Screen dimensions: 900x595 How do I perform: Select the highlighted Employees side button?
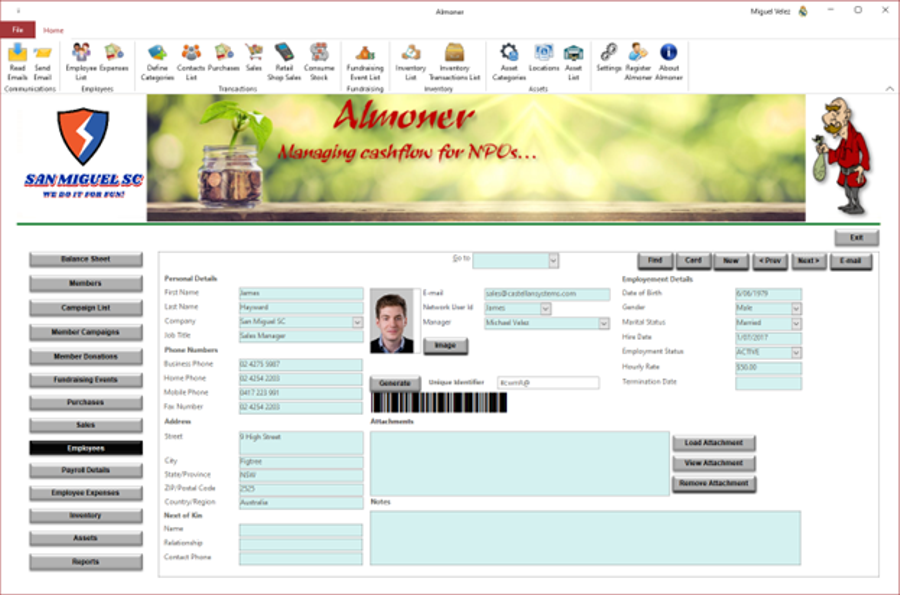click(x=86, y=448)
